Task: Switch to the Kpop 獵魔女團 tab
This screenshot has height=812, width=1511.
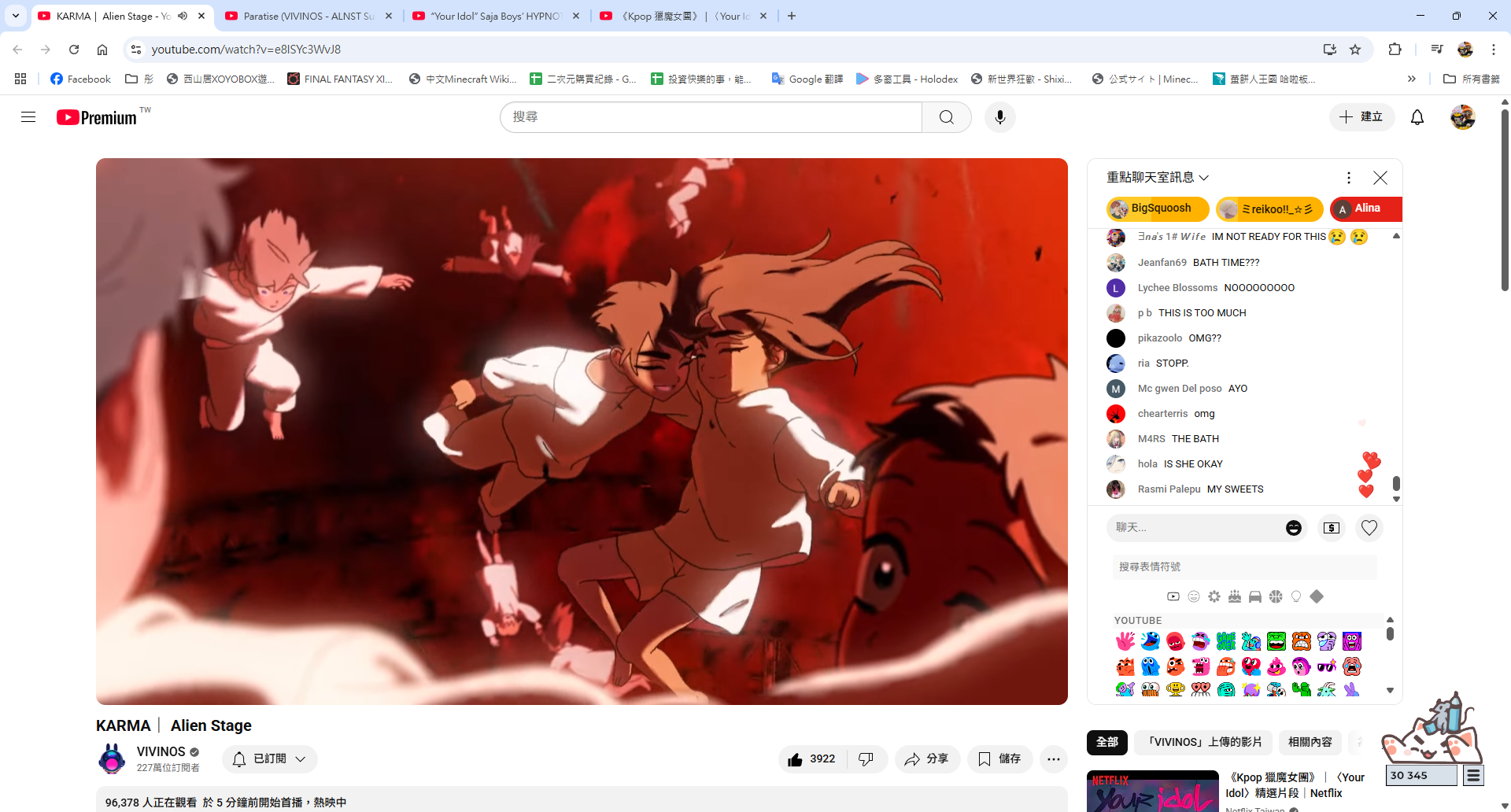Action: pyautogui.click(x=683, y=16)
